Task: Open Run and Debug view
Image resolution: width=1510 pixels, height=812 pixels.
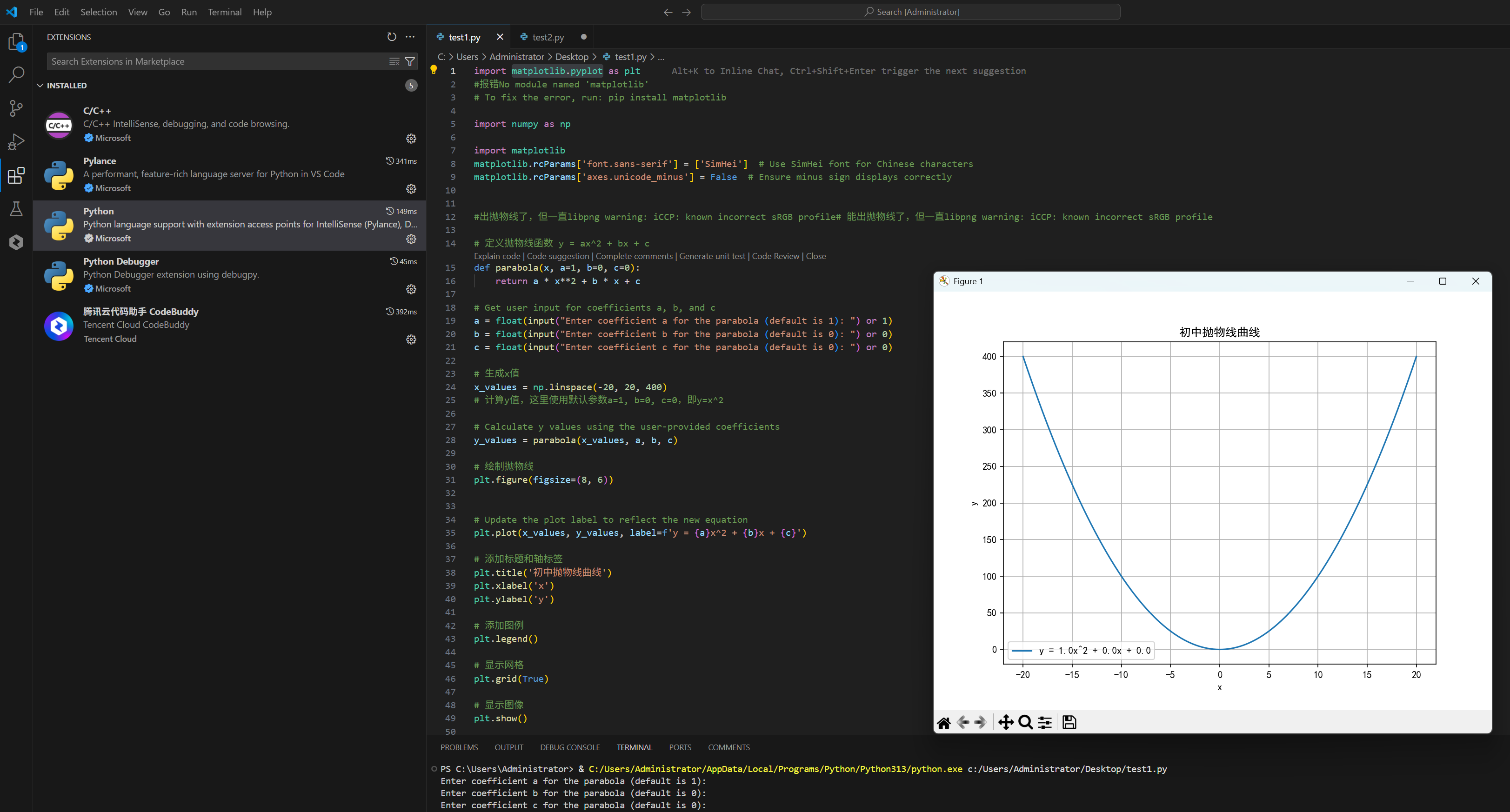Action: (x=16, y=142)
